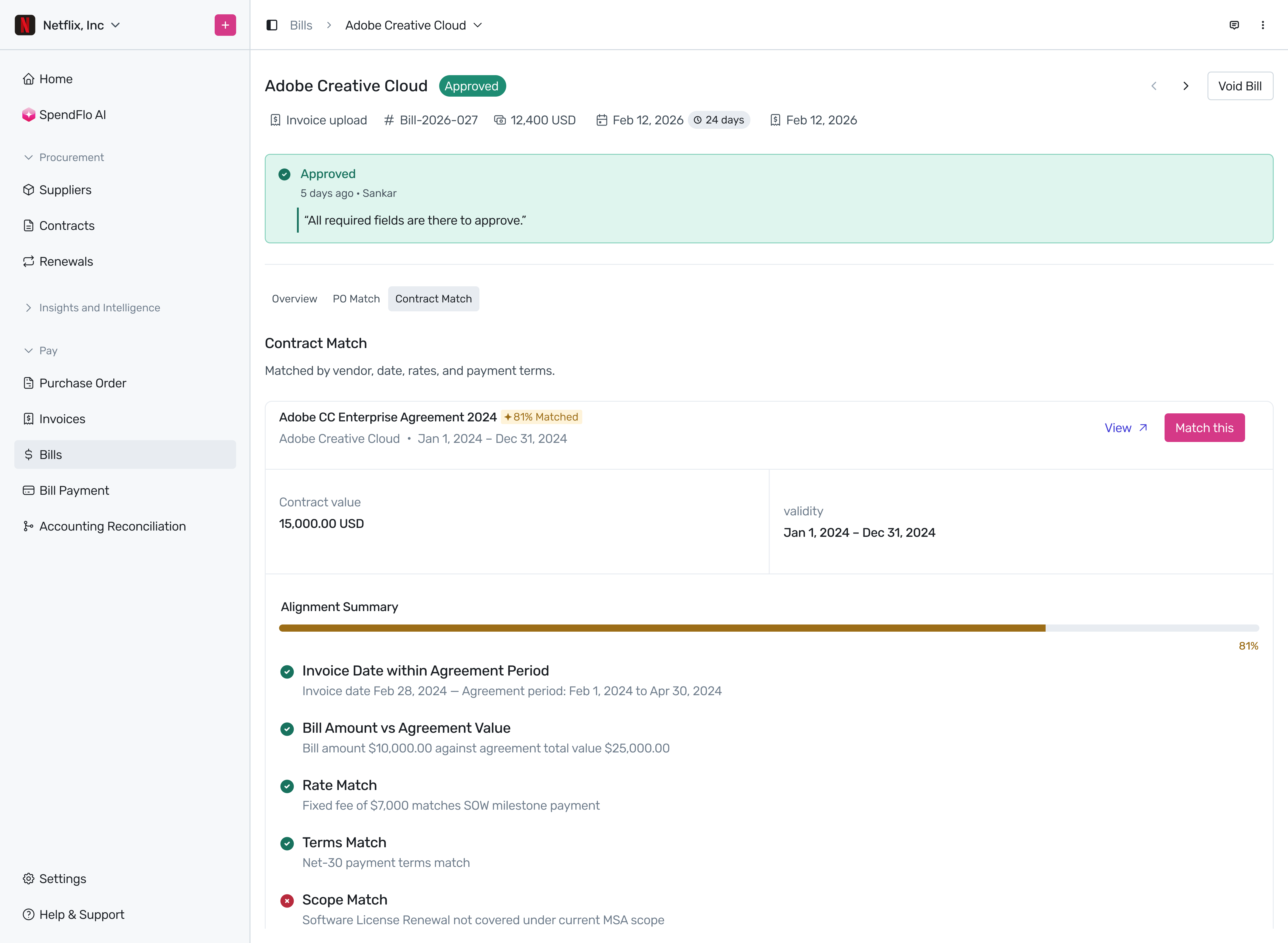Screen dimensions: 1288x943
Task: Open the comments icon in header
Action: click(1234, 25)
